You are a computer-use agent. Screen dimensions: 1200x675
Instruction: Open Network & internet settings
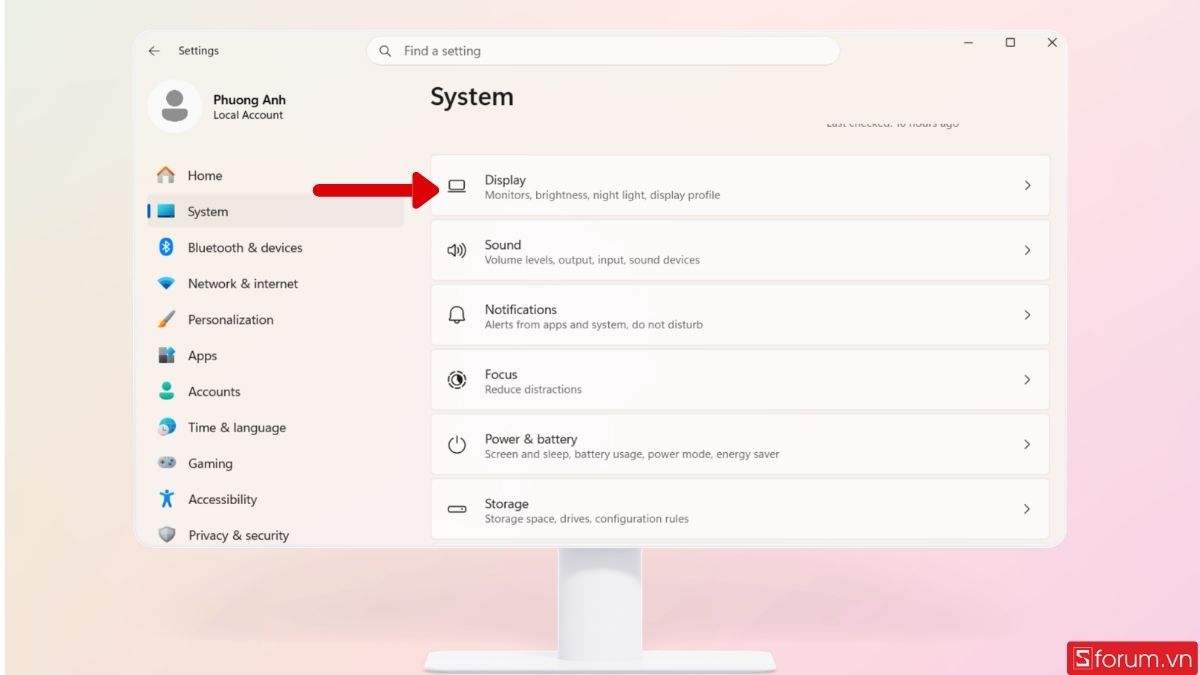pos(243,283)
